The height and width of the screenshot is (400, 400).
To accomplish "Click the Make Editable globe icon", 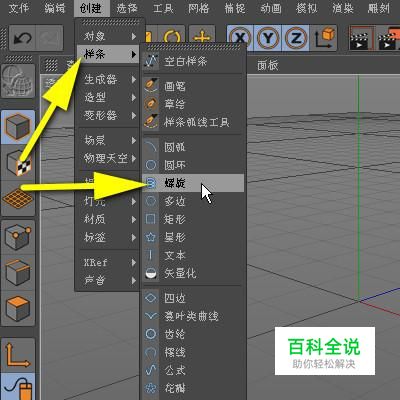I will [18, 80].
